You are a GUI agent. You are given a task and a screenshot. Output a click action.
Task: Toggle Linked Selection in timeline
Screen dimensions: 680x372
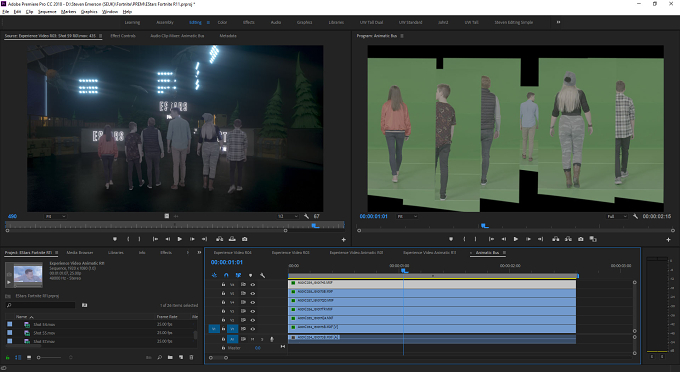pos(238,275)
